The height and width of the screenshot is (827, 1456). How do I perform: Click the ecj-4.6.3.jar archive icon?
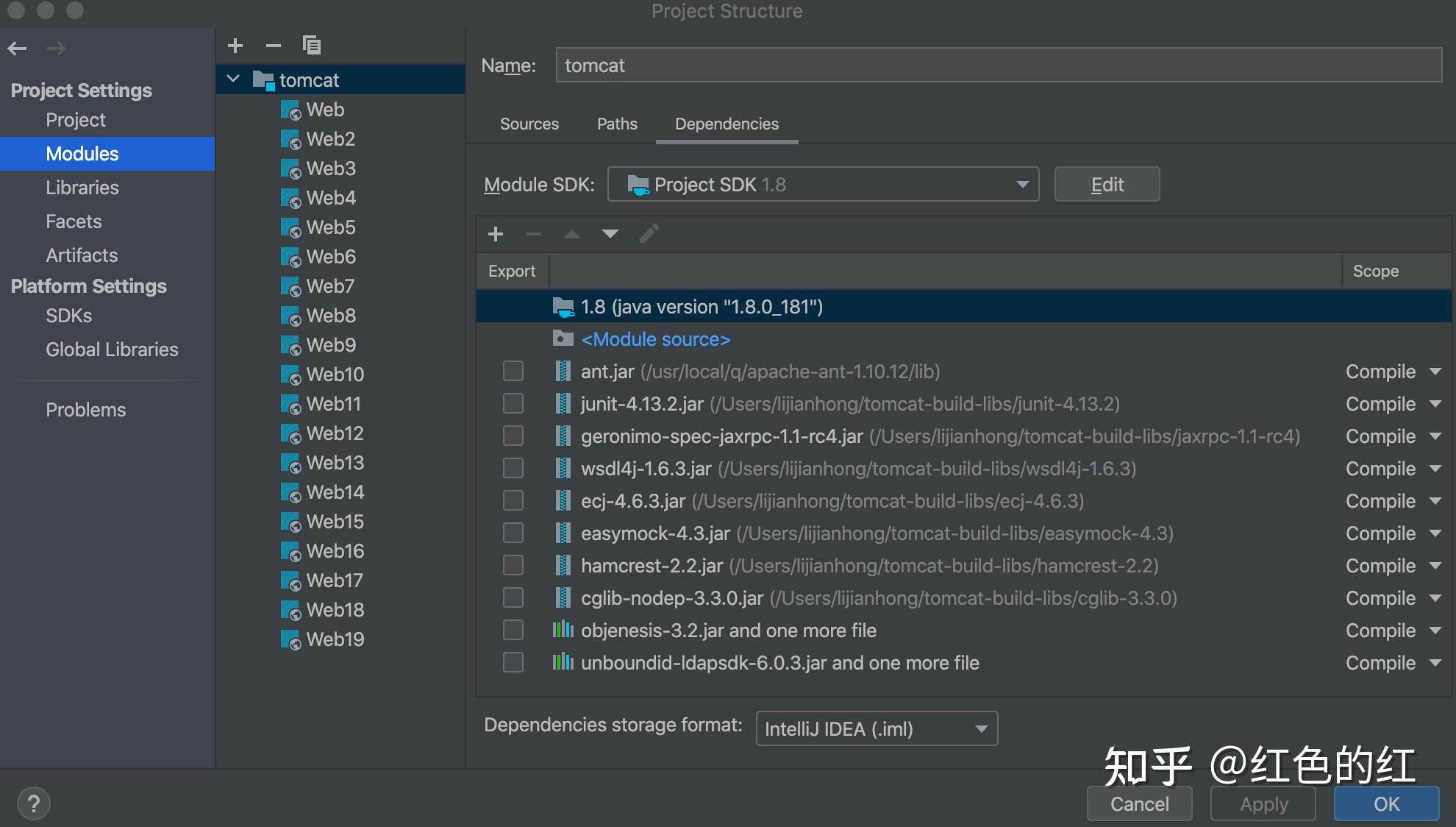pos(563,501)
